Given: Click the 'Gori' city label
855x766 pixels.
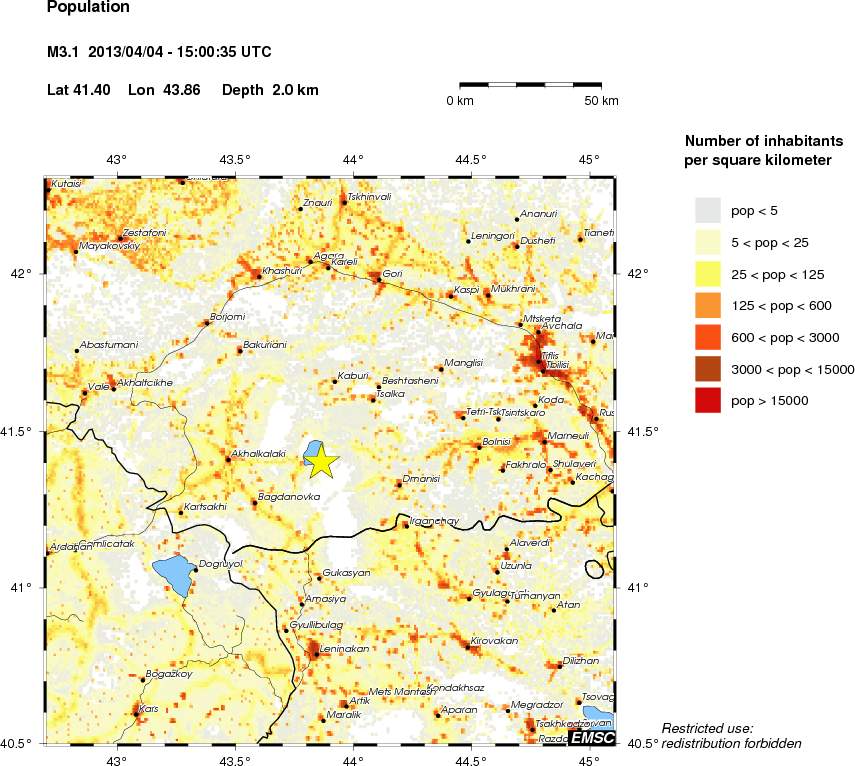Looking at the screenshot, I should click(x=393, y=273).
